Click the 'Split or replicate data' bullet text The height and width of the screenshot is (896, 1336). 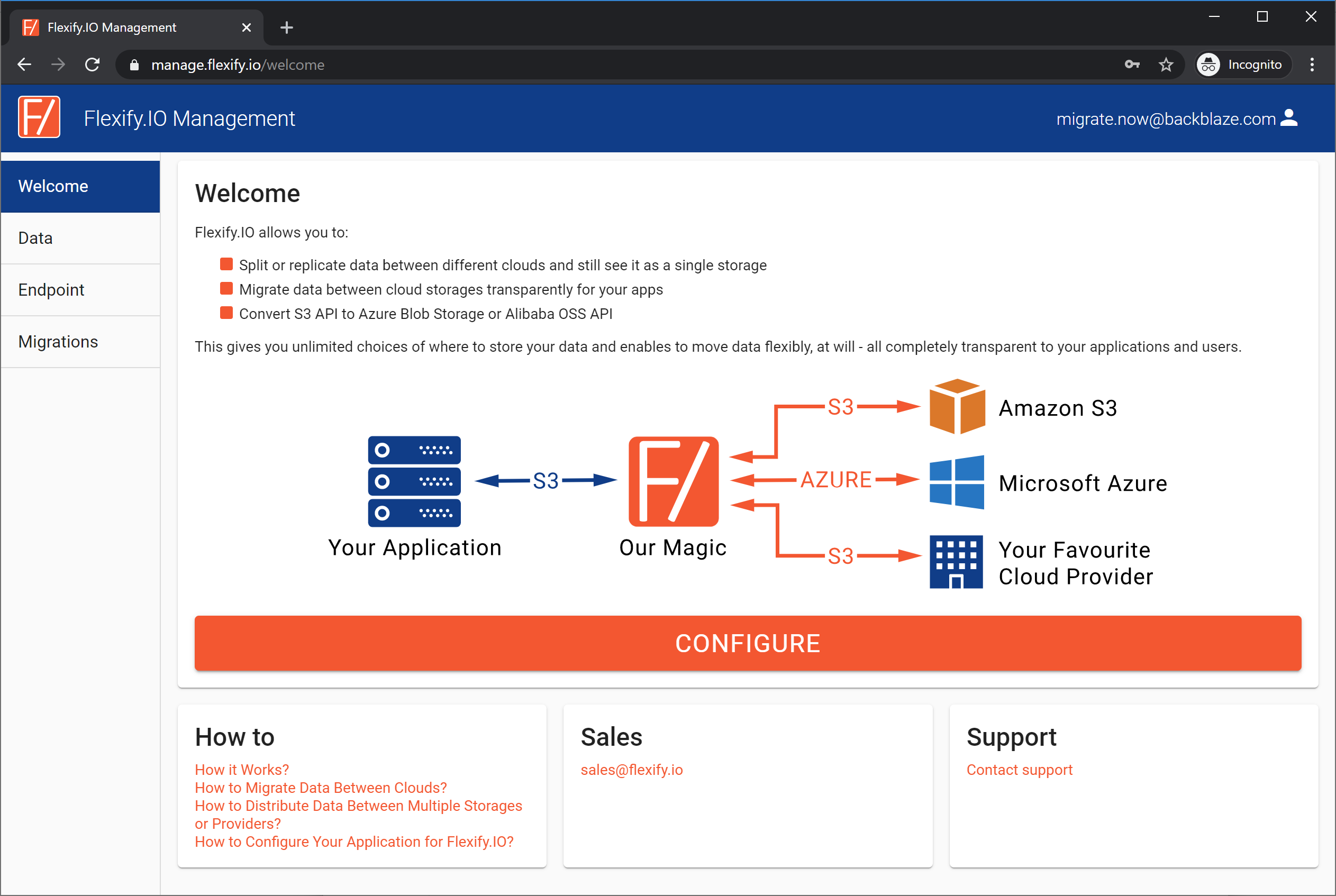(503, 265)
